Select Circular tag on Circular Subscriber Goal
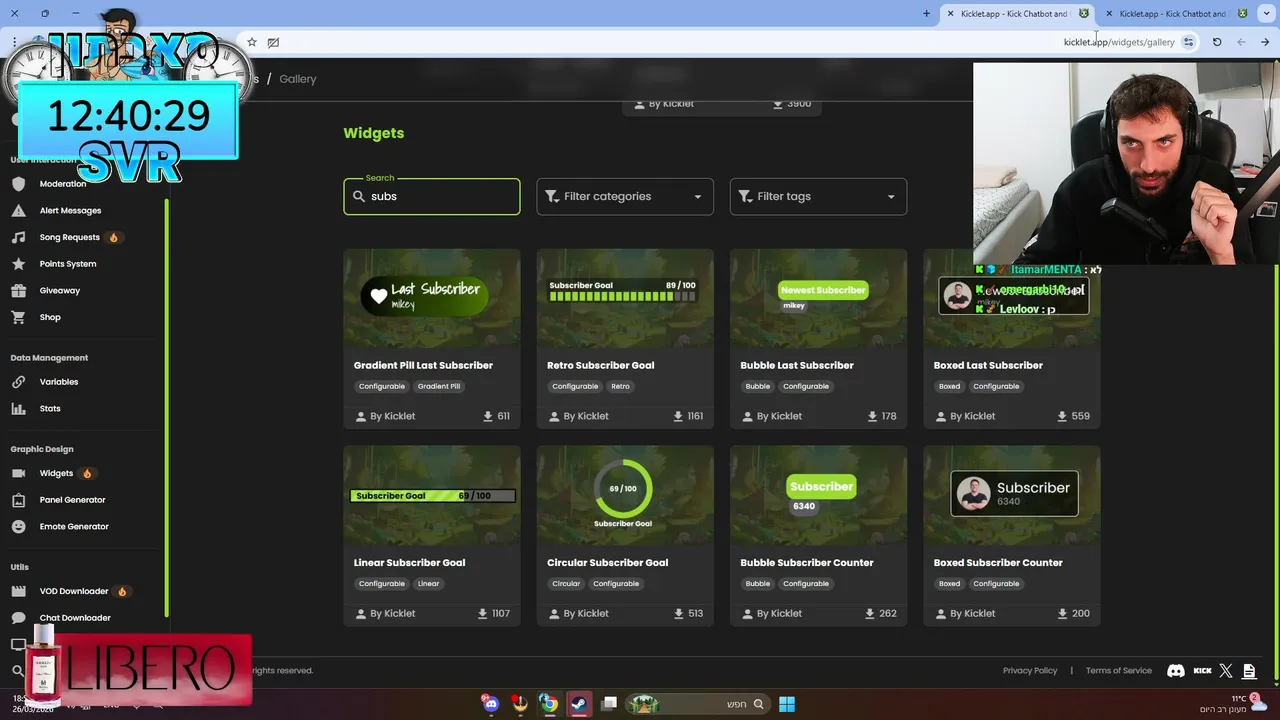The image size is (1280, 720). point(566,584)
